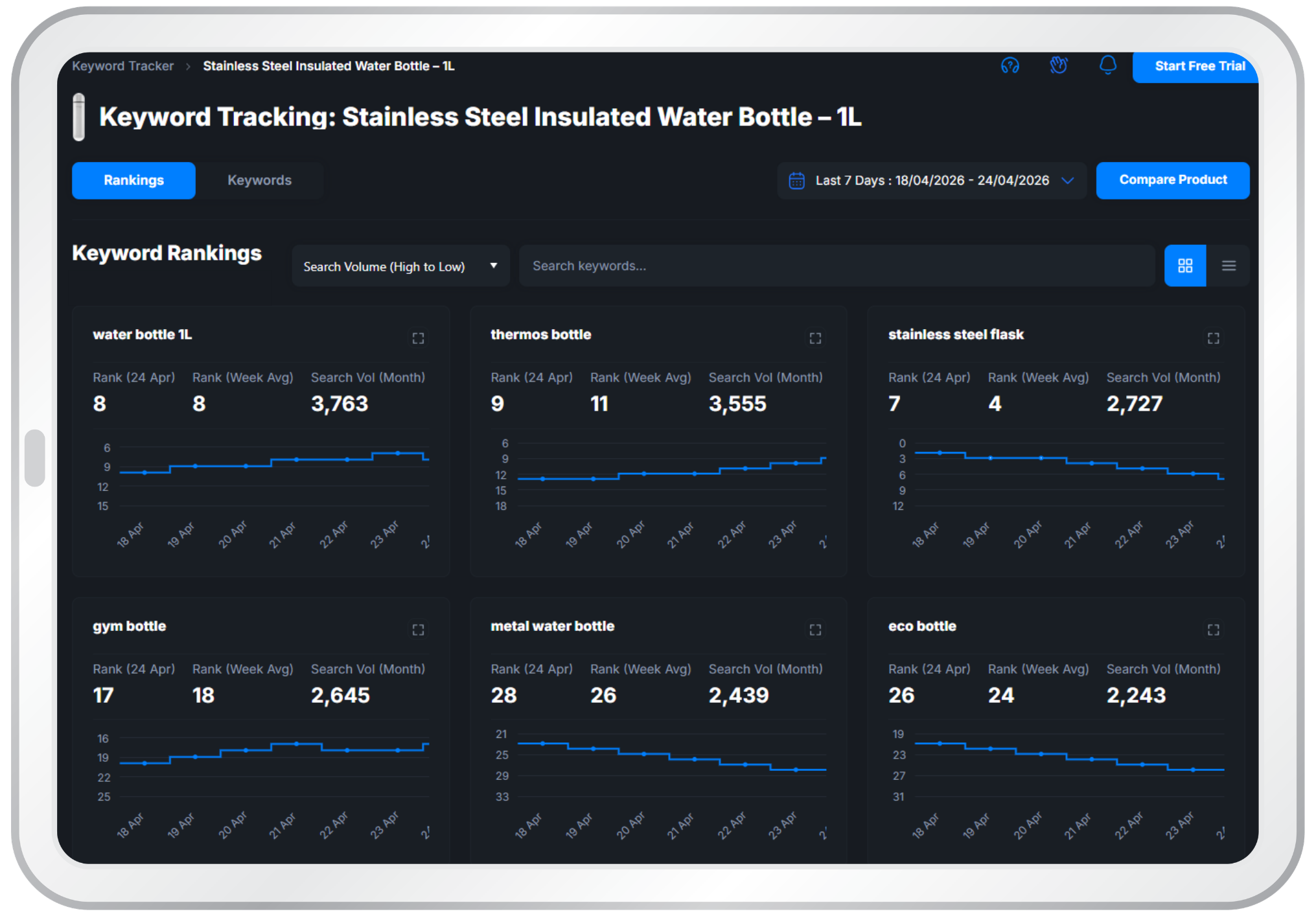Image resolution: width=1316 pixels, height=916 pixels.
Task: Focus the Search keywords field
Action: tap(836, 266)
